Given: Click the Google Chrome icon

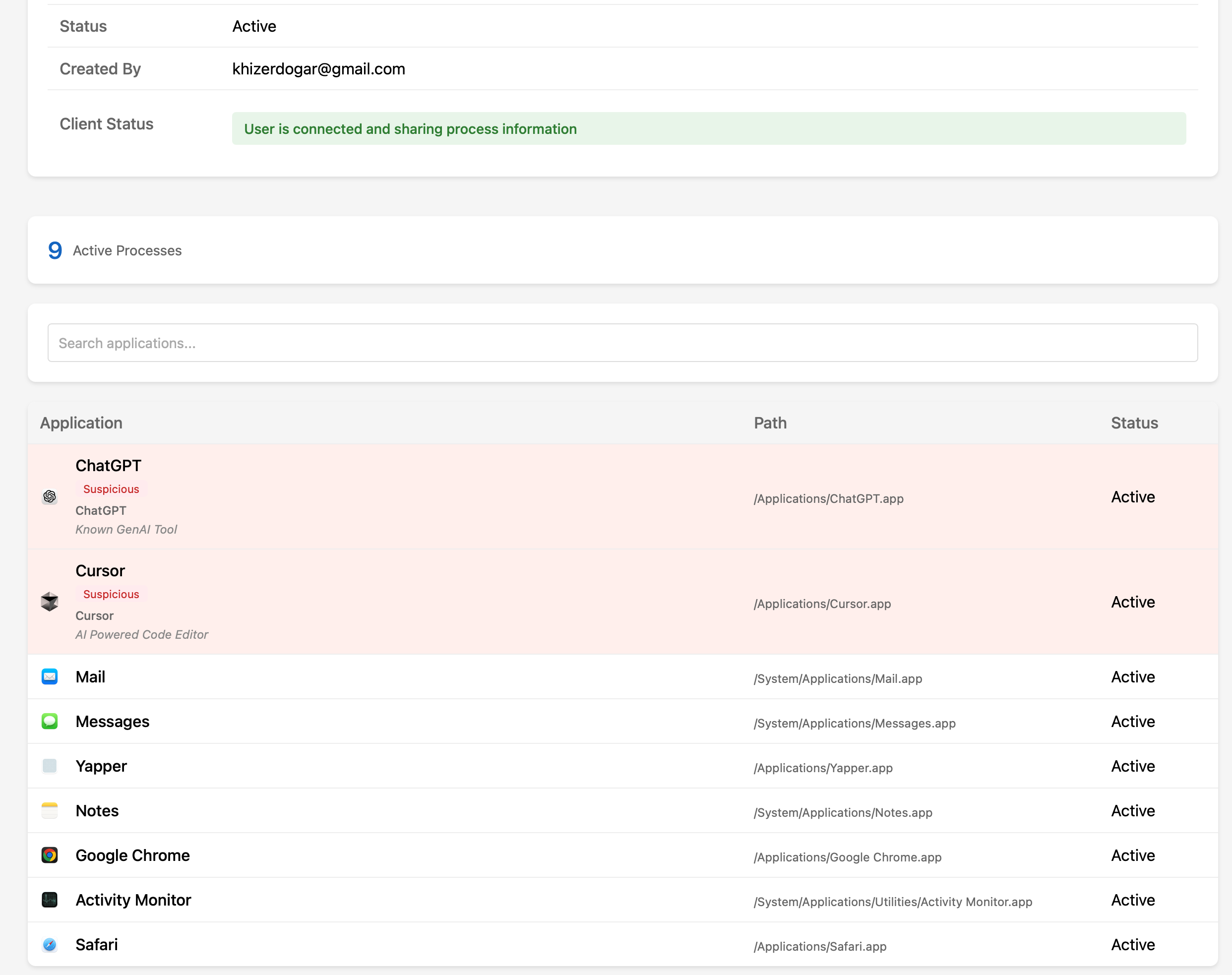Looking at the screenshot, I should [x=50, y=855].
